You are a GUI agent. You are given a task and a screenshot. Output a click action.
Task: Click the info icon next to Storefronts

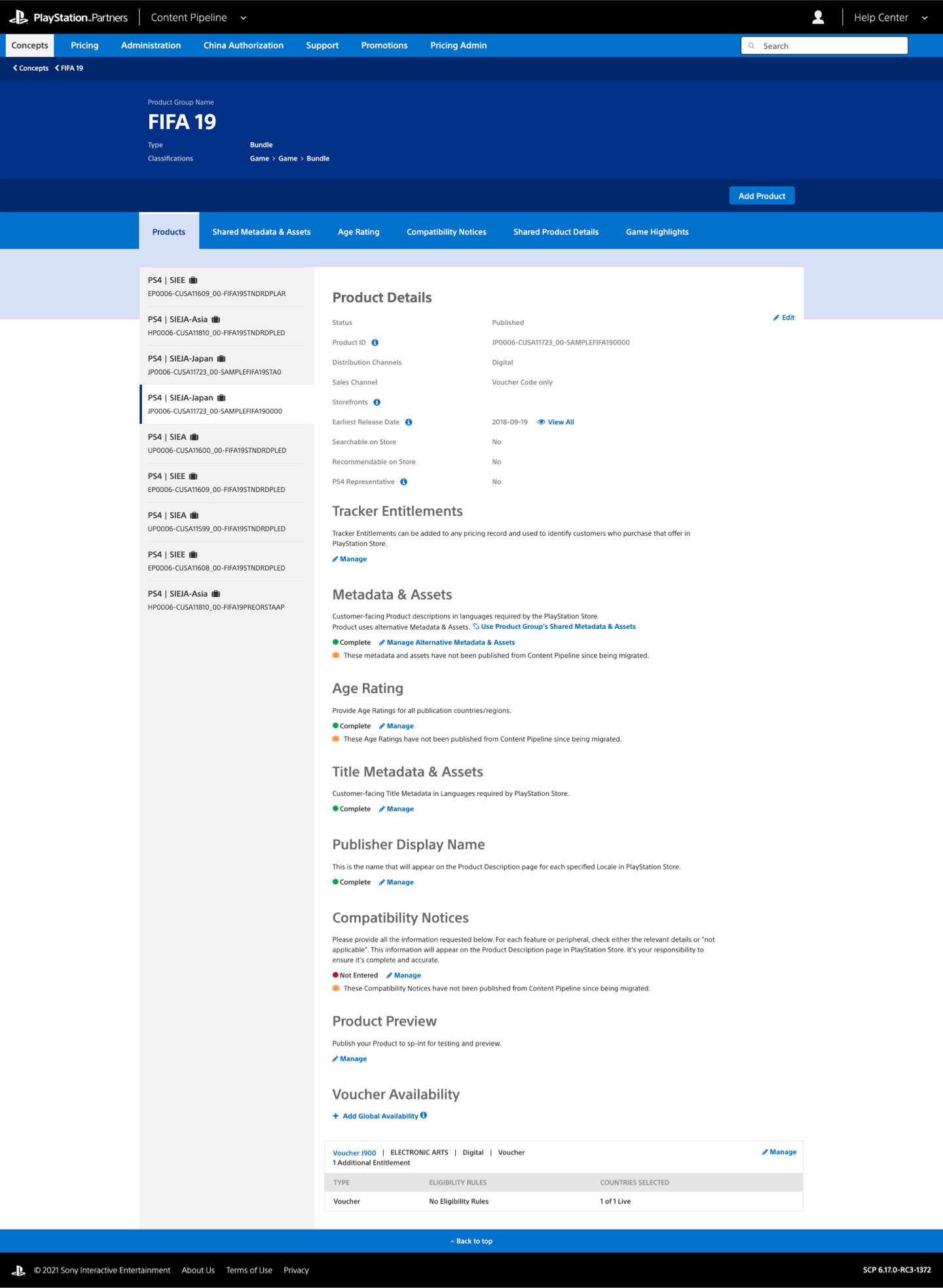click(x=377, y=402)
